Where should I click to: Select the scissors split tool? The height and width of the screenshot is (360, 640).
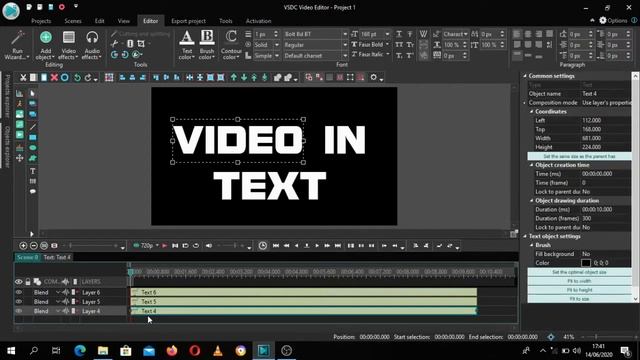[115, 43]
